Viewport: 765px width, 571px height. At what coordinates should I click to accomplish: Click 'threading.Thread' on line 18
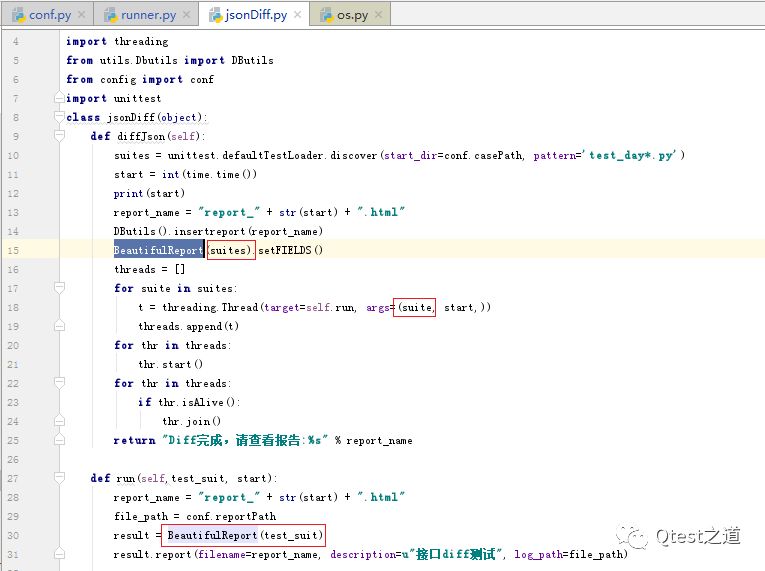pos(210,307)
